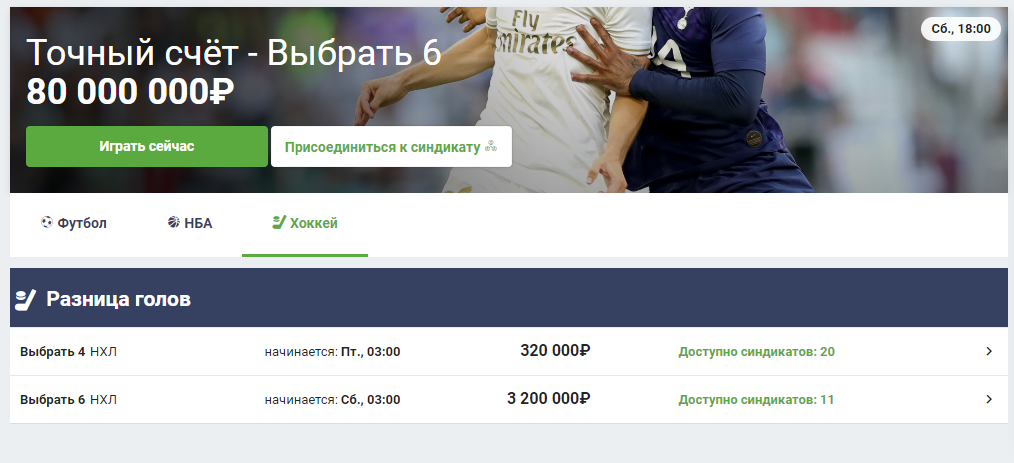The width and height of the screenshot is (1014, 463).
Task: Click the 3 200 000₽ prize amount
Action: 548,398
